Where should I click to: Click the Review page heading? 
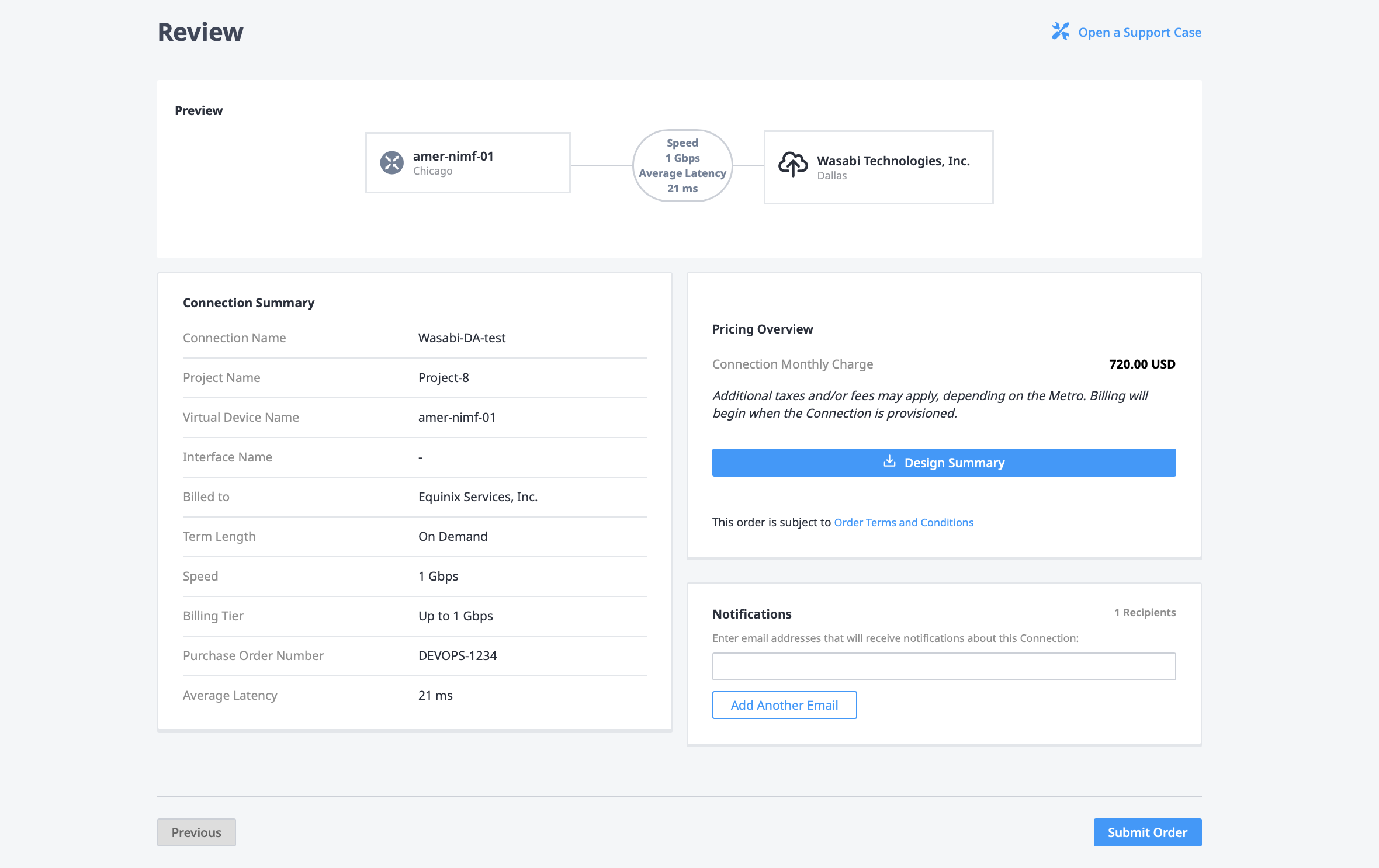[200, 32]
